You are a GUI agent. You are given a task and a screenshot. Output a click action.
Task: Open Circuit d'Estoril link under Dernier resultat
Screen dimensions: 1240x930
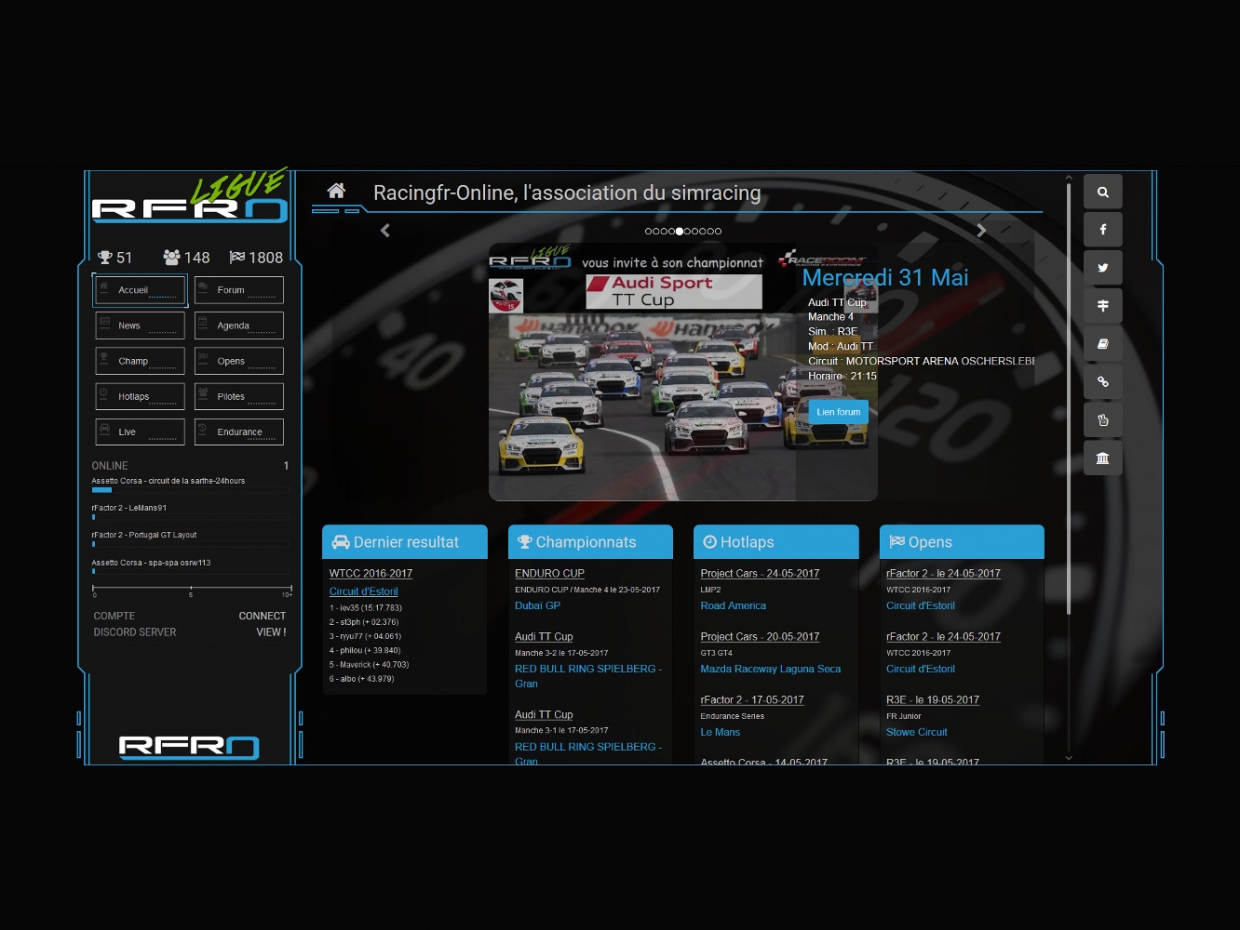363,592
